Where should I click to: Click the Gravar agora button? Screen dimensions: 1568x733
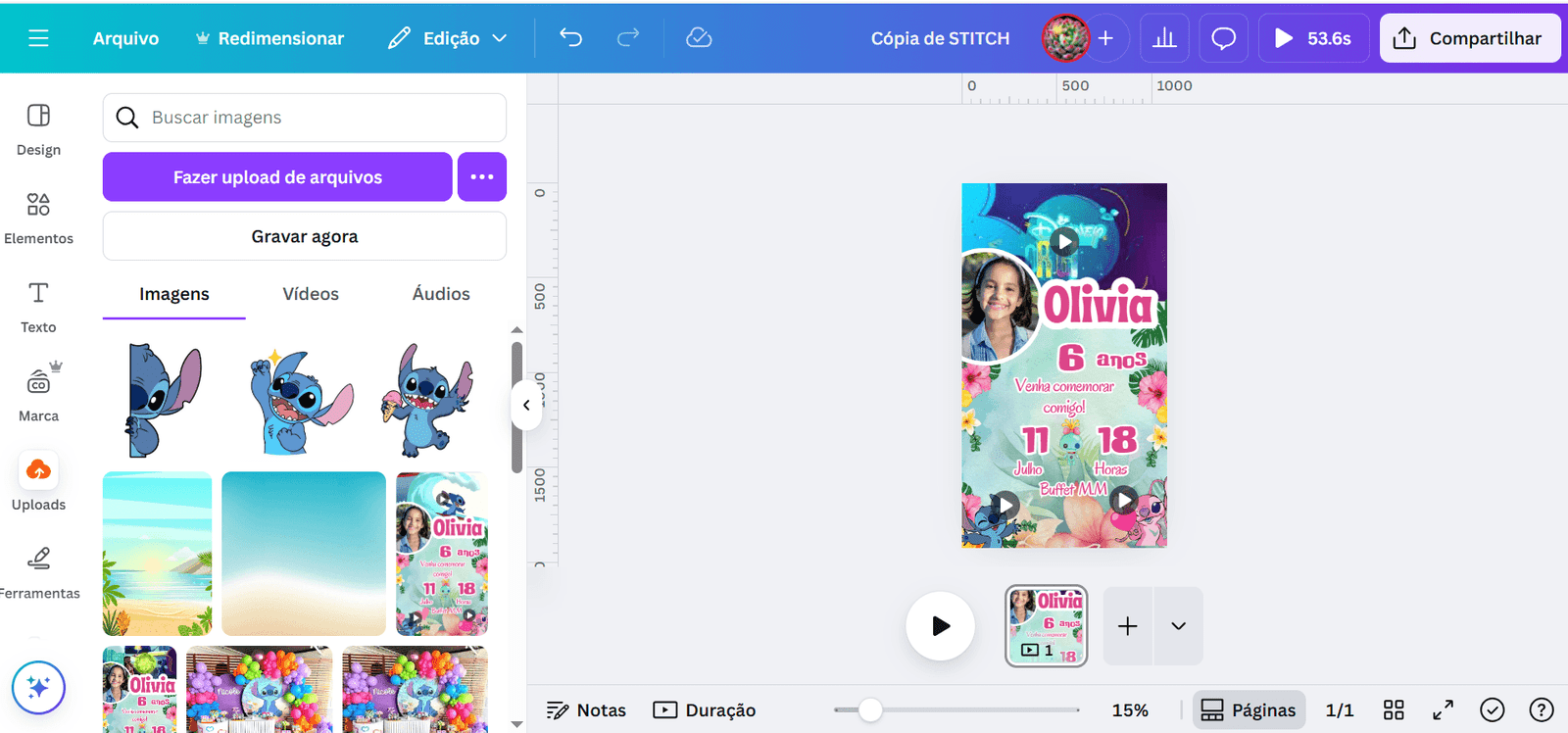click(x=305, y=236)
